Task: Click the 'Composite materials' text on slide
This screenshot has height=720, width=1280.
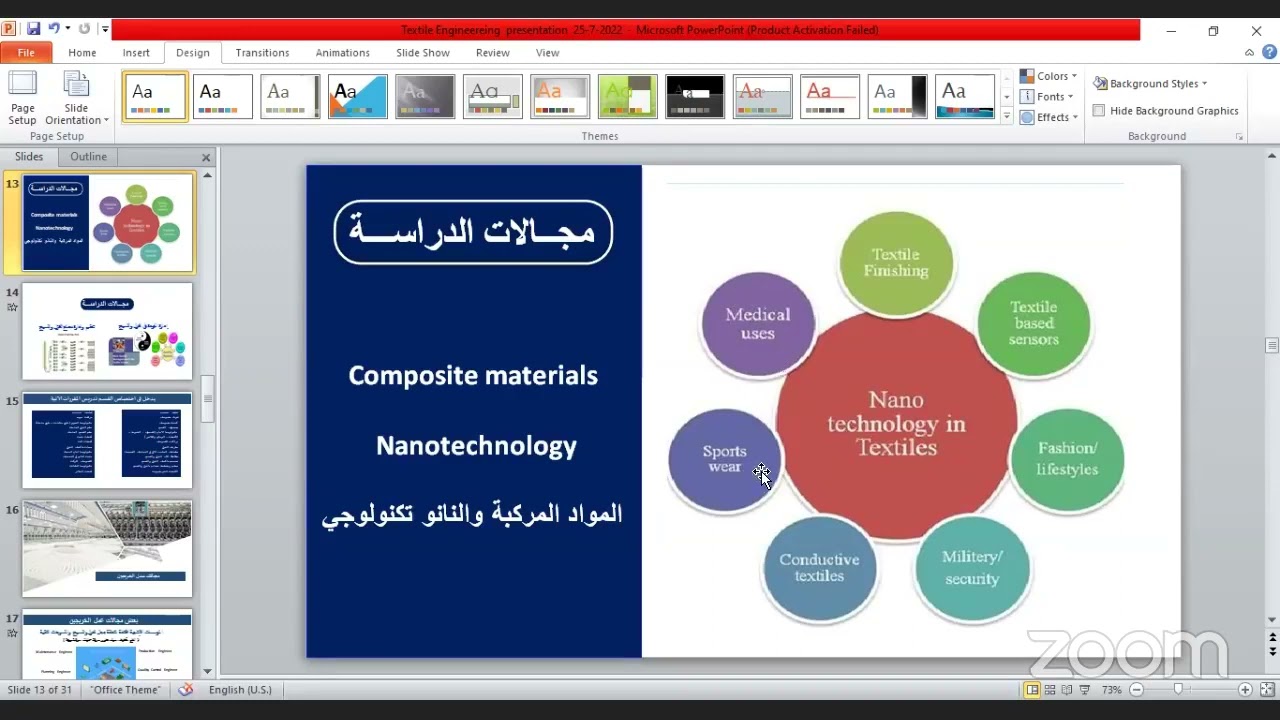Action: tap(473, 375)
